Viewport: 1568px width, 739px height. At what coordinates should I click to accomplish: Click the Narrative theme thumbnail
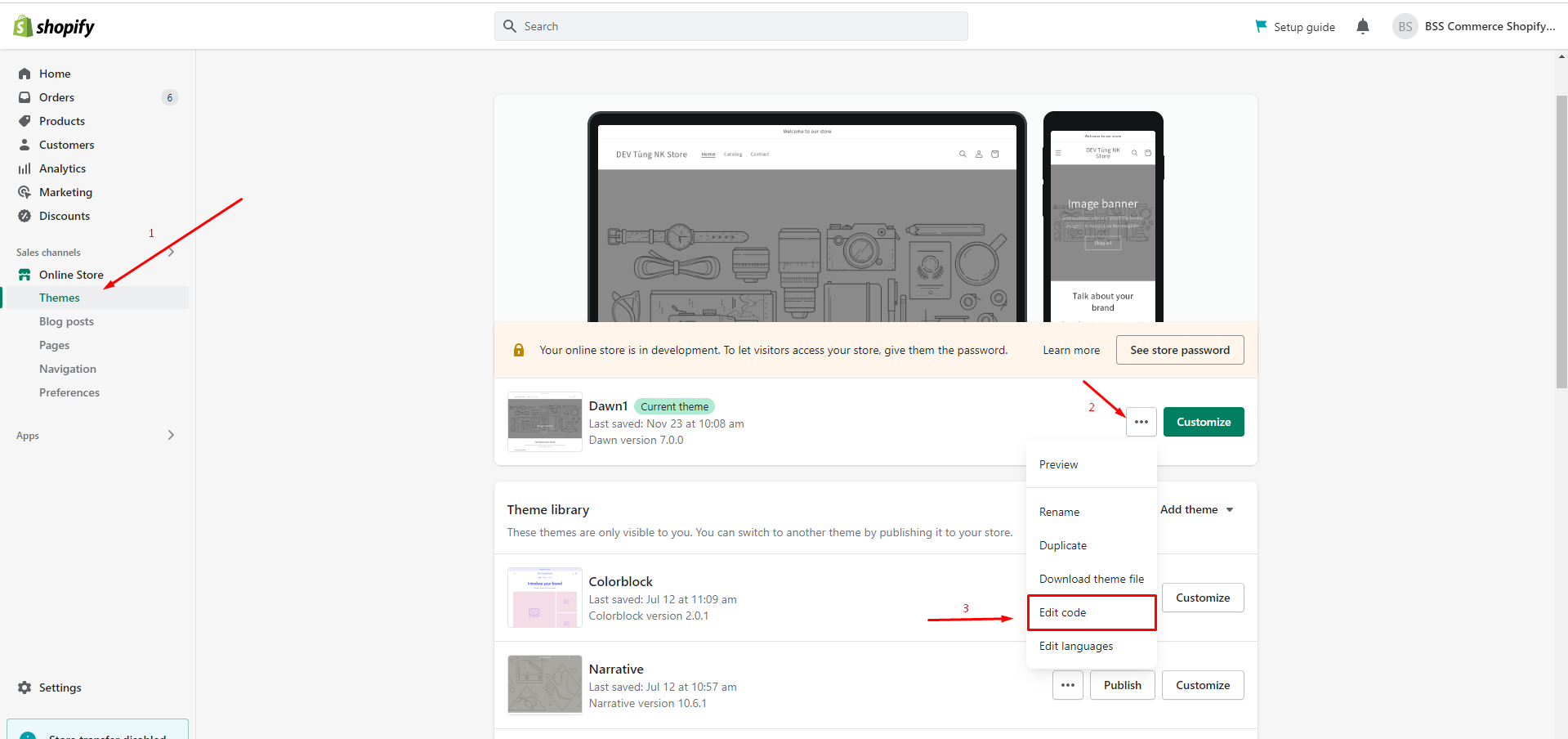point(545,685)
